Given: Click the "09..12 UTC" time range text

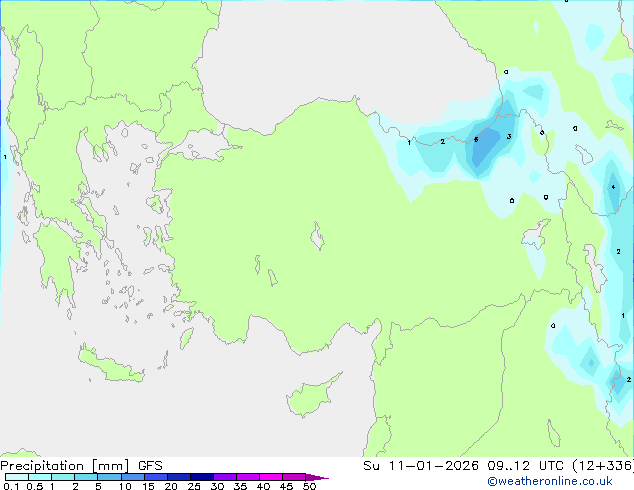Looking at the screenshot, I should click(x=525, y=466).
